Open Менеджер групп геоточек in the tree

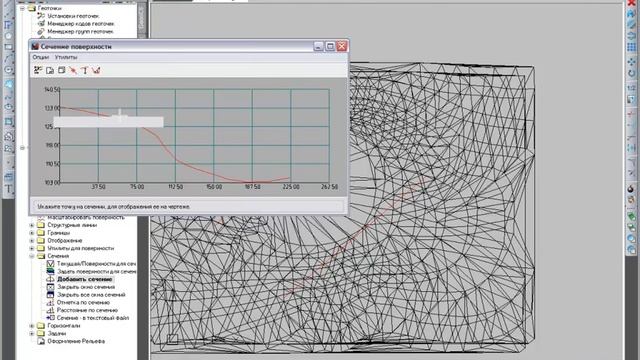(80, 31)
